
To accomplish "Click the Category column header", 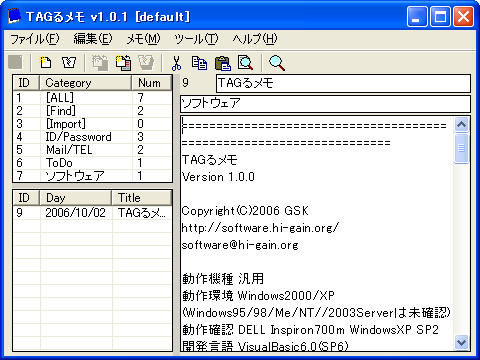I will click(85, 83).
